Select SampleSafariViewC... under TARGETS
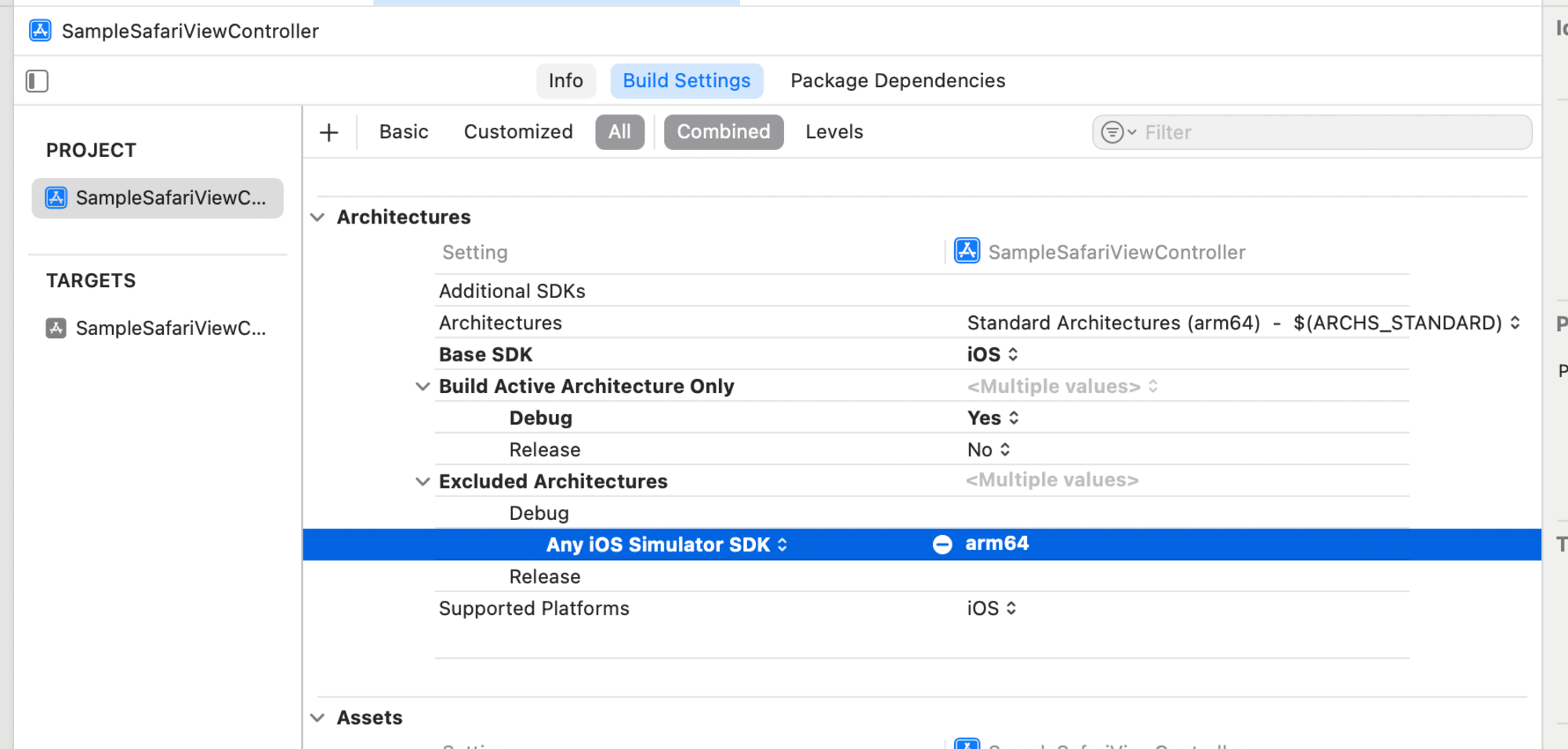 pos(158,328)
